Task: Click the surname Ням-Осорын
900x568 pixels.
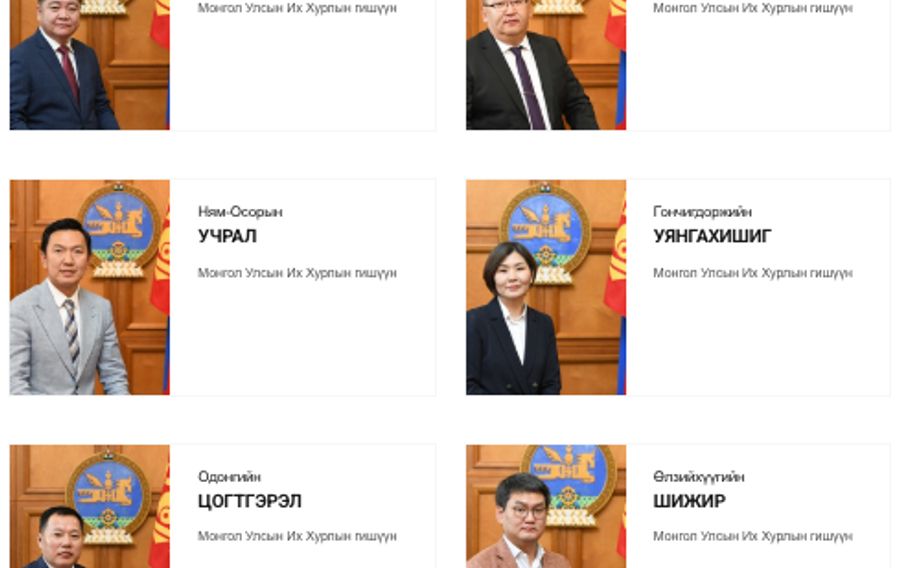Action: tap(240, 212)
